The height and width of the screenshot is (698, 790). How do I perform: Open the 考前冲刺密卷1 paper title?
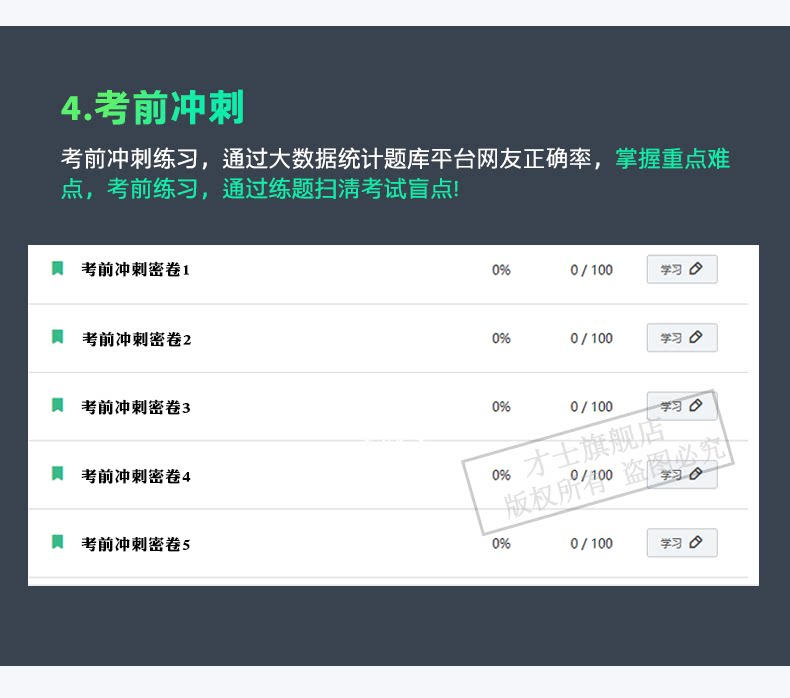[x=135, y=270]
